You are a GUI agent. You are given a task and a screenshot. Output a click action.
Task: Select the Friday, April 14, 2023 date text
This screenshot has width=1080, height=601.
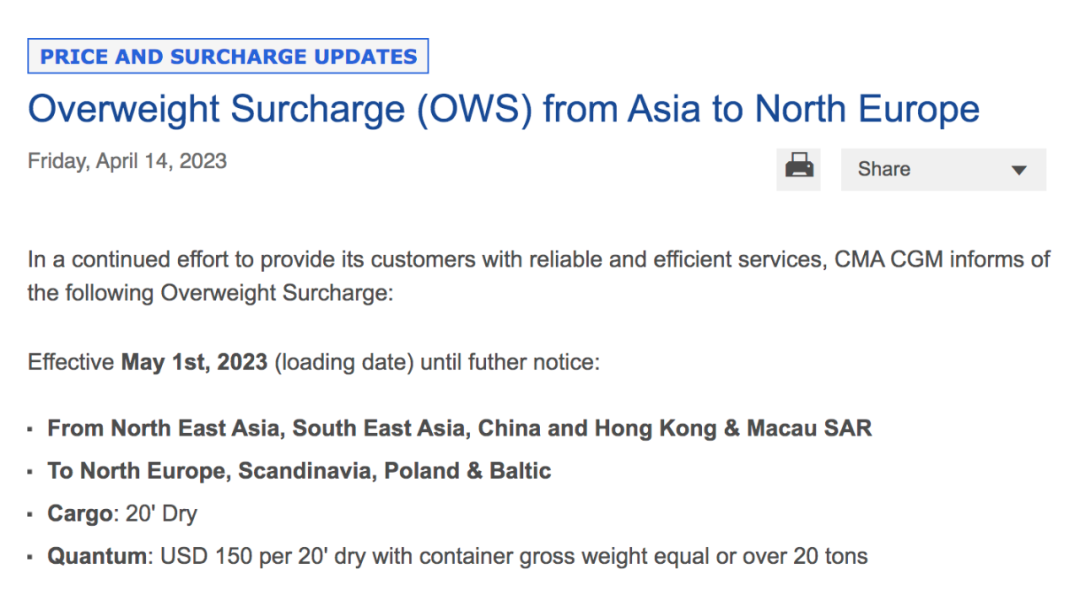tap(127, 161)
